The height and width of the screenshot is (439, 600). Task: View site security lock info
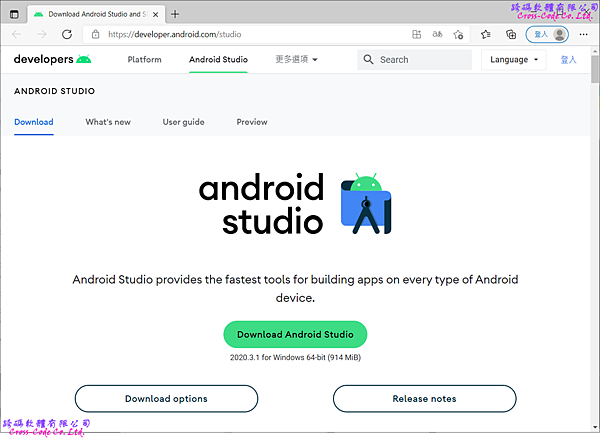(x=95, y=34)
